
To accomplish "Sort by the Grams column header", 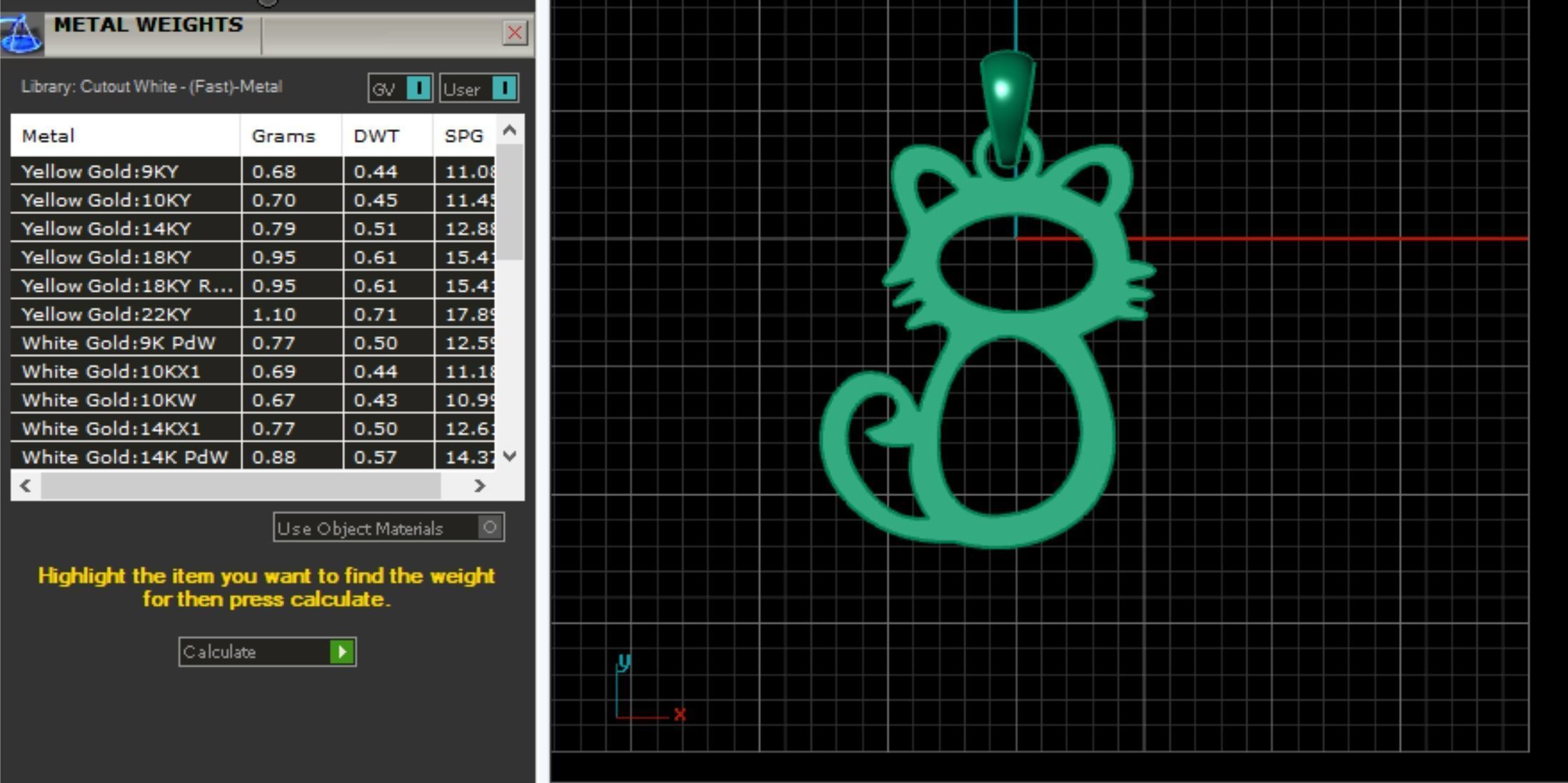I will tap(291, 136).
